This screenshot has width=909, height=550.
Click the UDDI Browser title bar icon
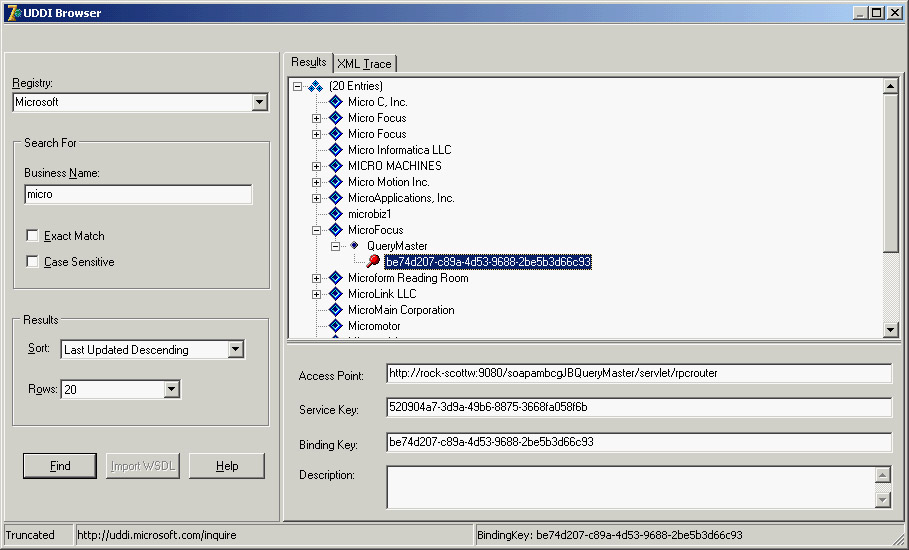pyautogui.click(x=12, y=12)
